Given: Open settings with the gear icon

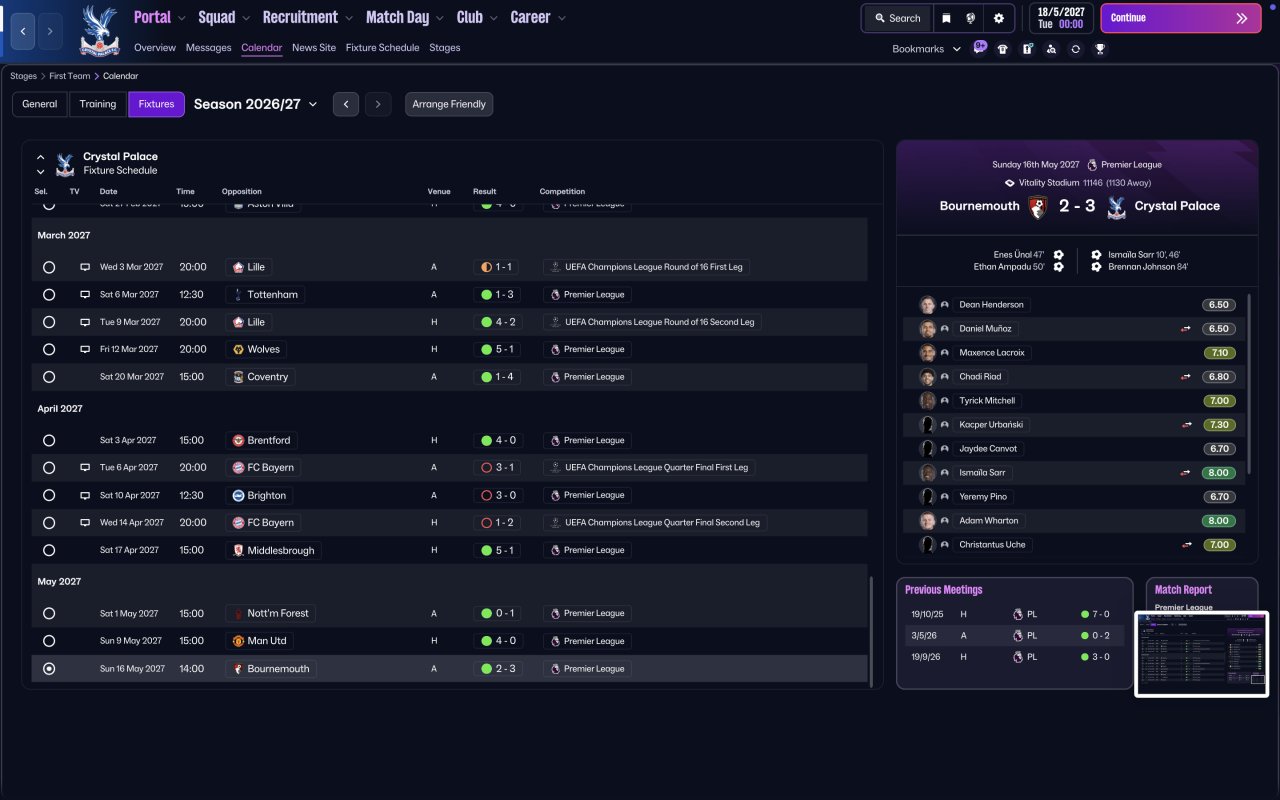Looking at the screenshot, I should pos(999,18).
